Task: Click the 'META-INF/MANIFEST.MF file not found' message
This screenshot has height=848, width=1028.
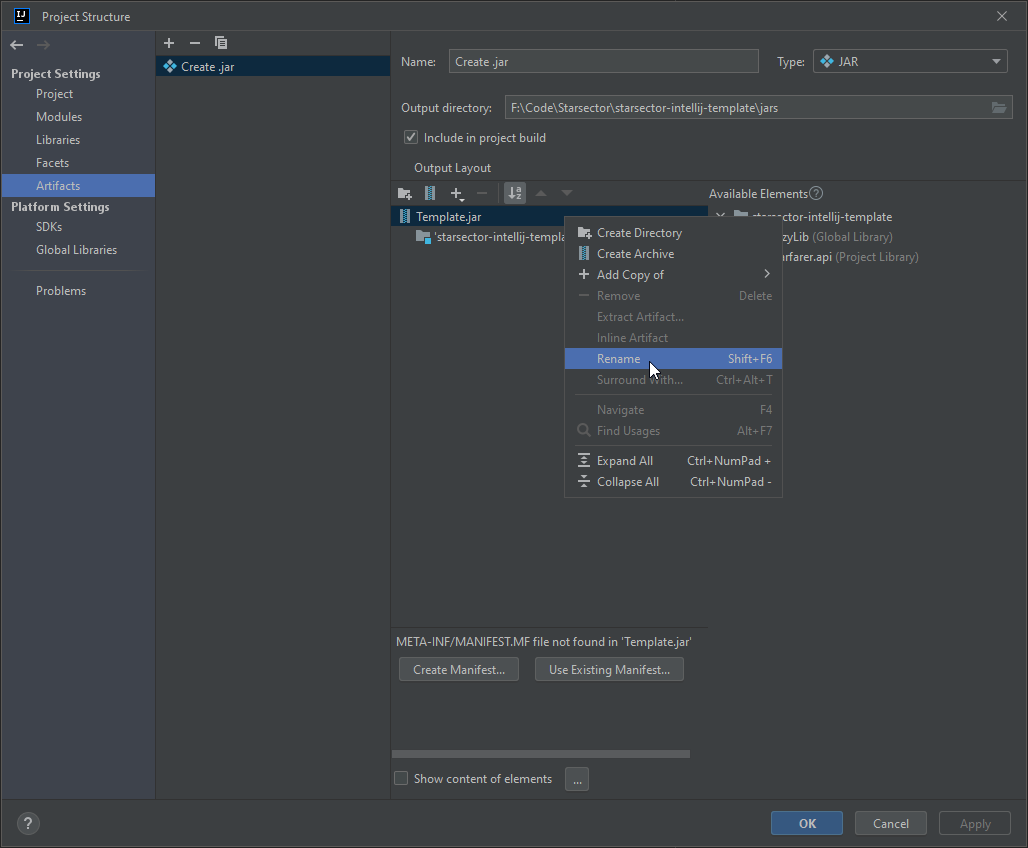Action: coord(544,641)
